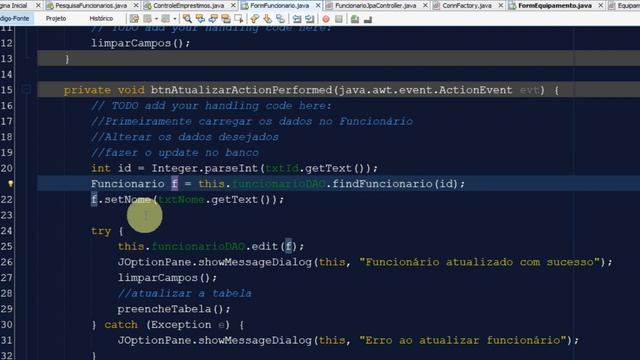Click the green Comment code icon
Image resolution: width=640 pixels, height=360 pixels.
355,19
